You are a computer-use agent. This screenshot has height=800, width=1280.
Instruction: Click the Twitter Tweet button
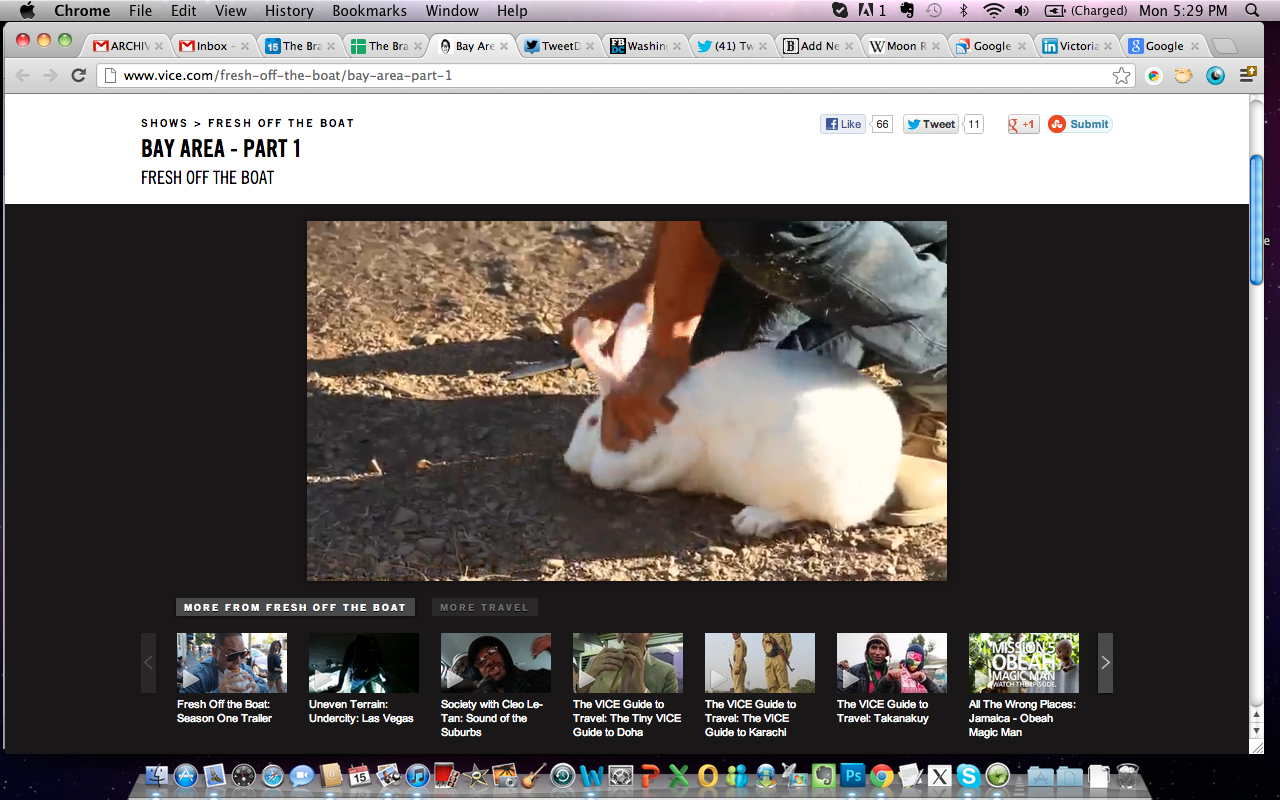931,124
